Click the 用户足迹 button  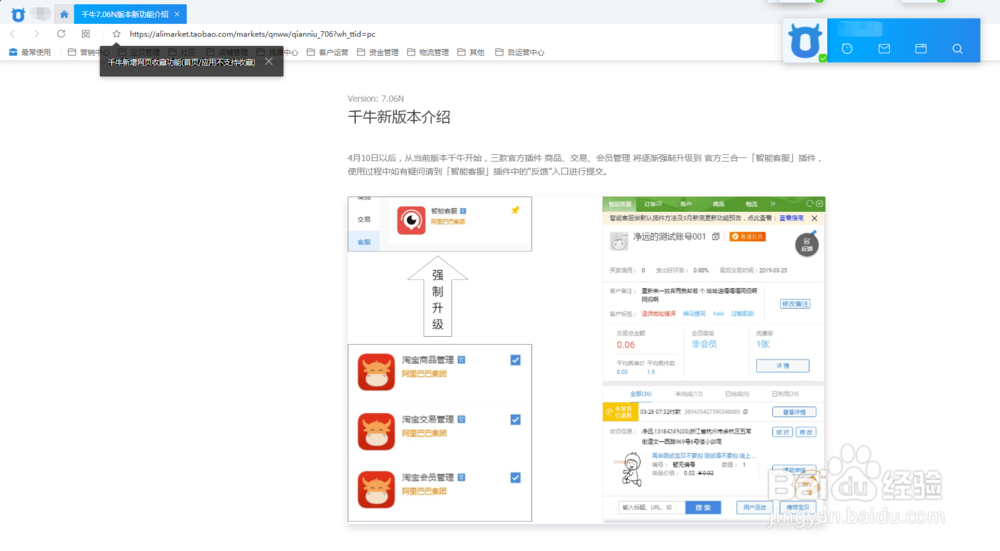(754, 508)
